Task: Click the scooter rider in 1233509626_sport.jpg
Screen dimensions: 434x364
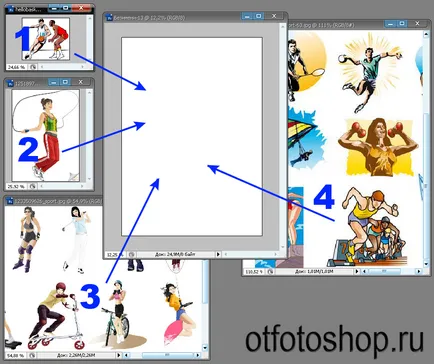Action: [57, 315]
